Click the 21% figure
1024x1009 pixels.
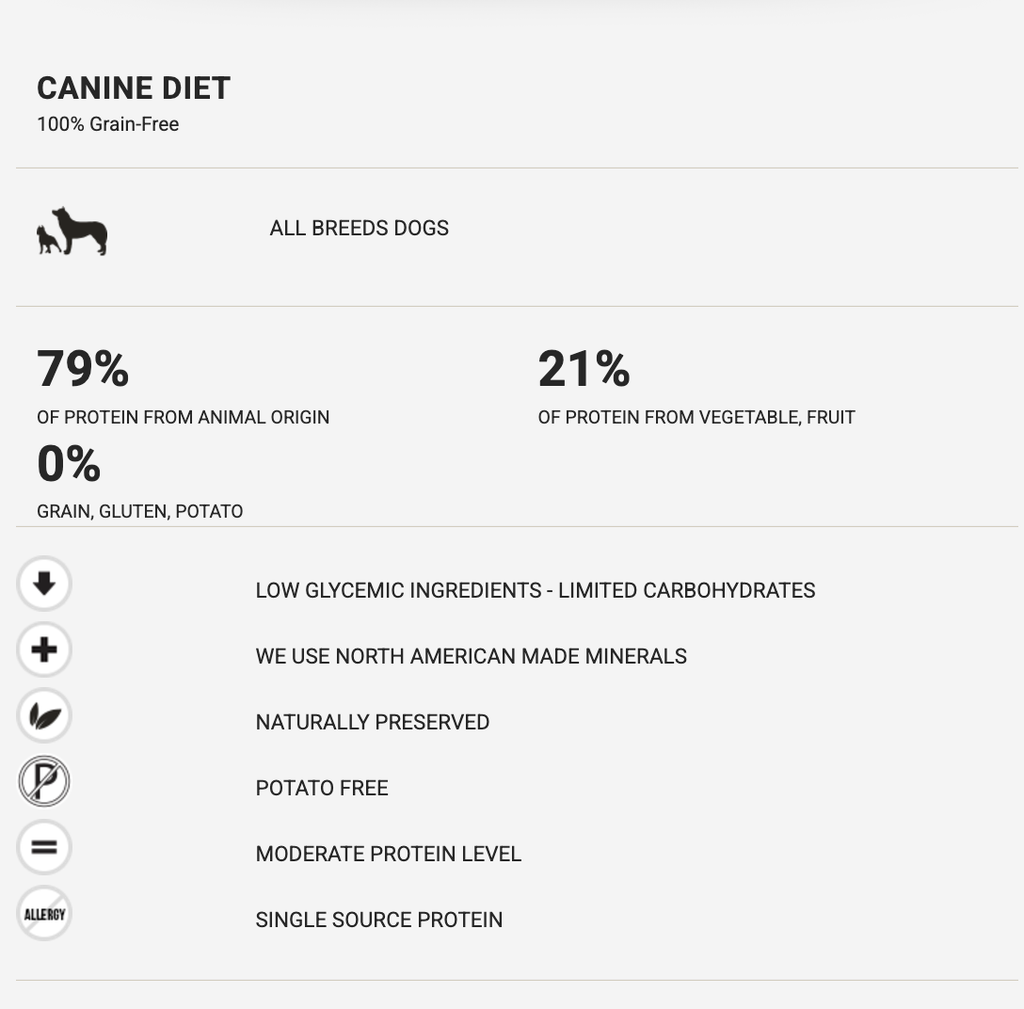(584, 368)
